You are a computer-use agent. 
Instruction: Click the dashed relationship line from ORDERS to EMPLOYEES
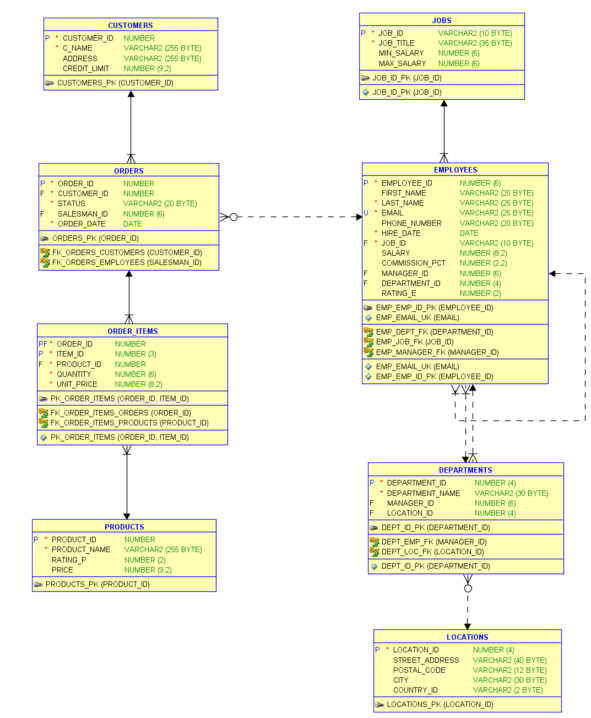pyautogui.click(x=295, y=217)
